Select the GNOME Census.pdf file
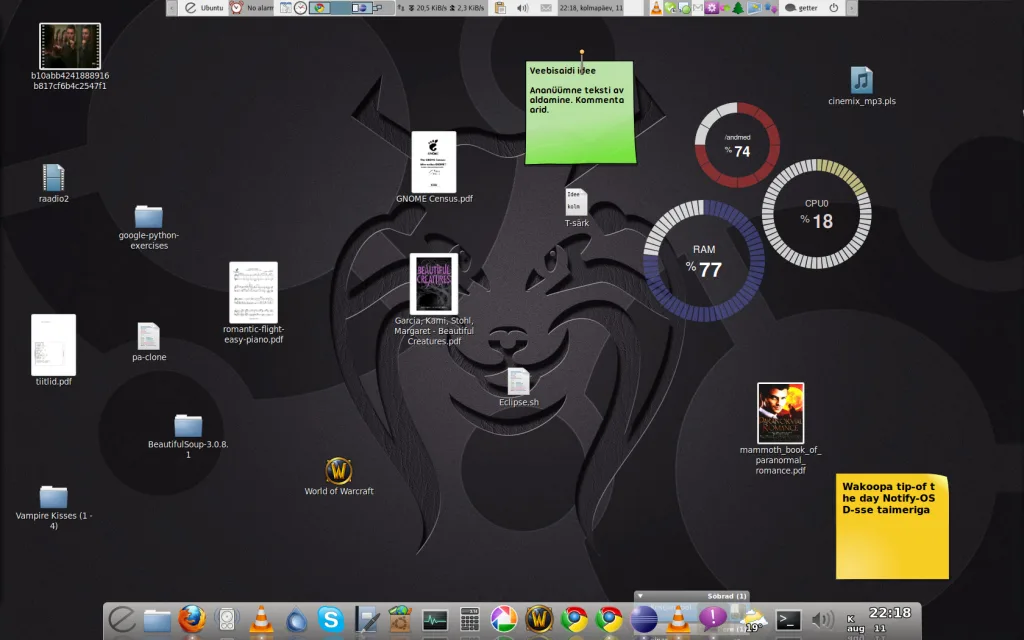Viewport: 1024px width, 640px height. pos(434,162)
